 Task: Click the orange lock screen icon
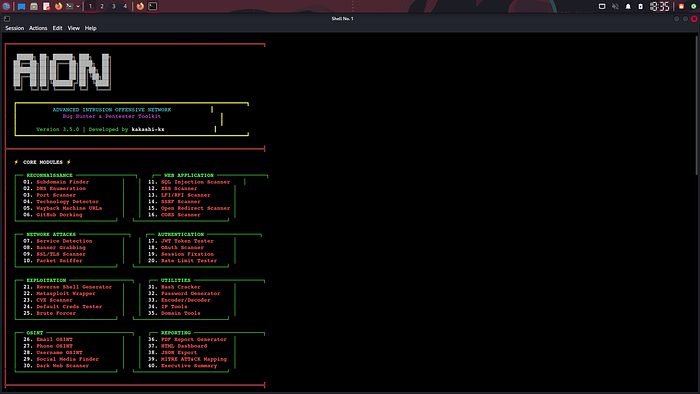coord(681,6)
